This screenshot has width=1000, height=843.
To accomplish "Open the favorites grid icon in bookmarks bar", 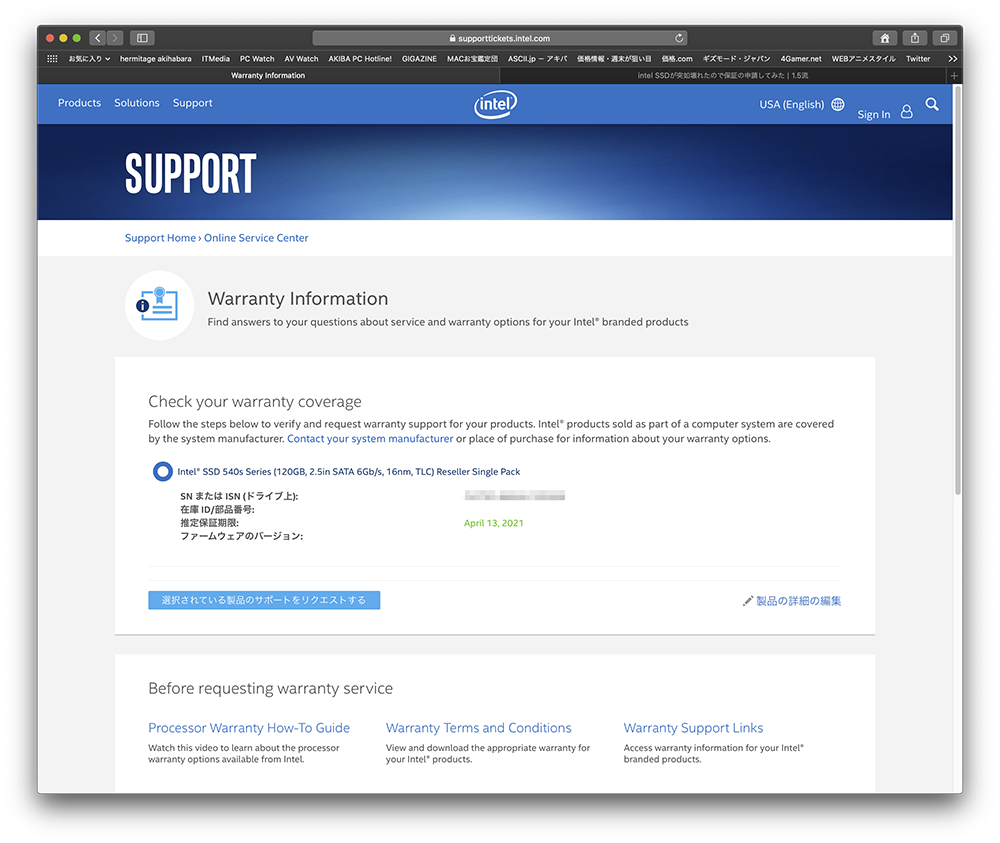I will [52, 59].
